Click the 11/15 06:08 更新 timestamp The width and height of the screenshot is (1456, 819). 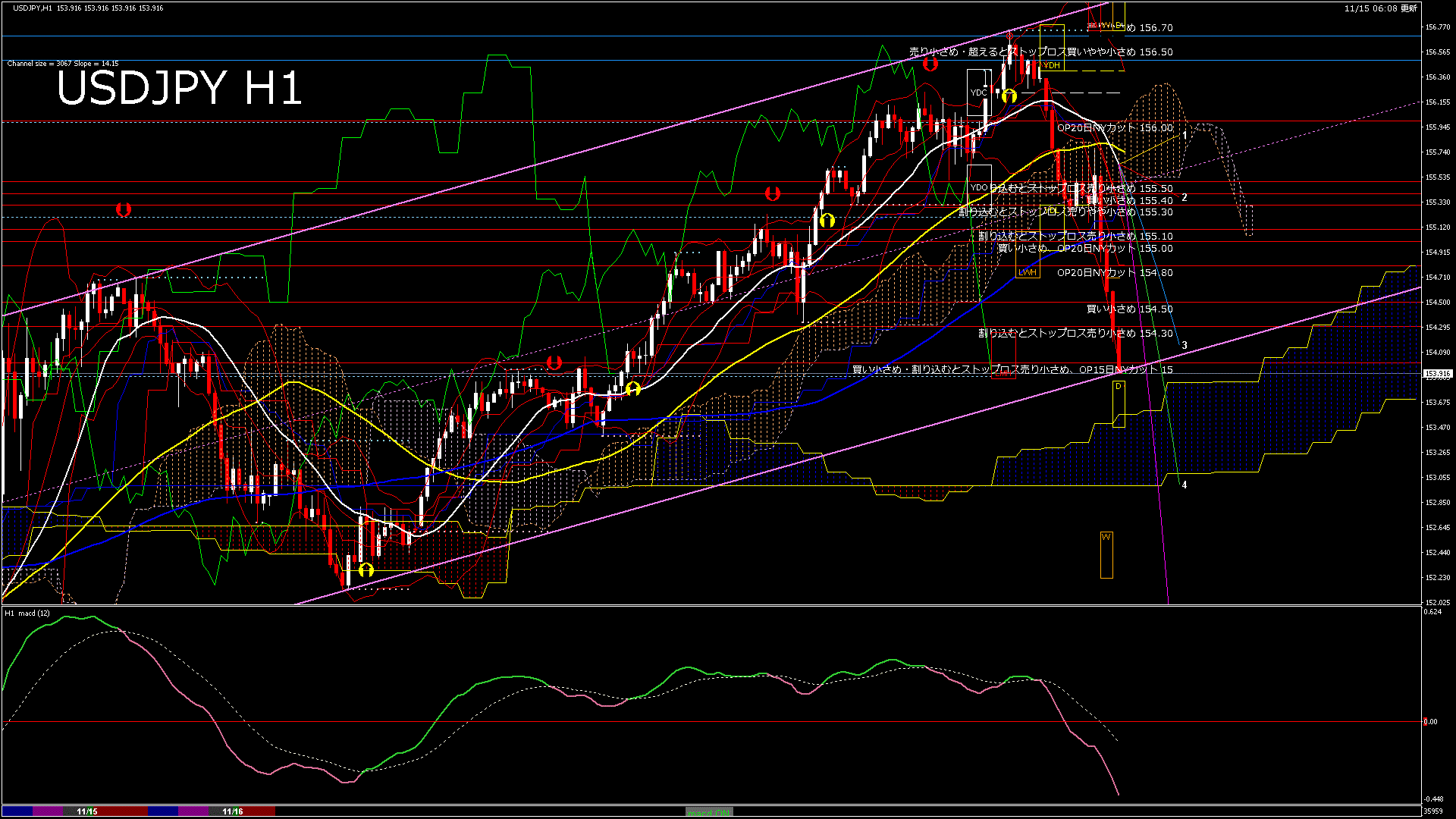[x=1380, y=8]
